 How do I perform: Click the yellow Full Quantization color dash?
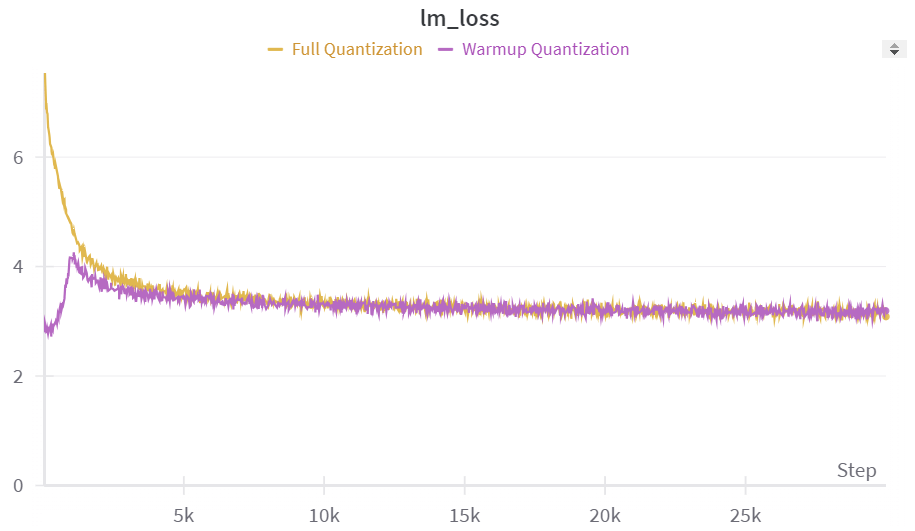276,49
